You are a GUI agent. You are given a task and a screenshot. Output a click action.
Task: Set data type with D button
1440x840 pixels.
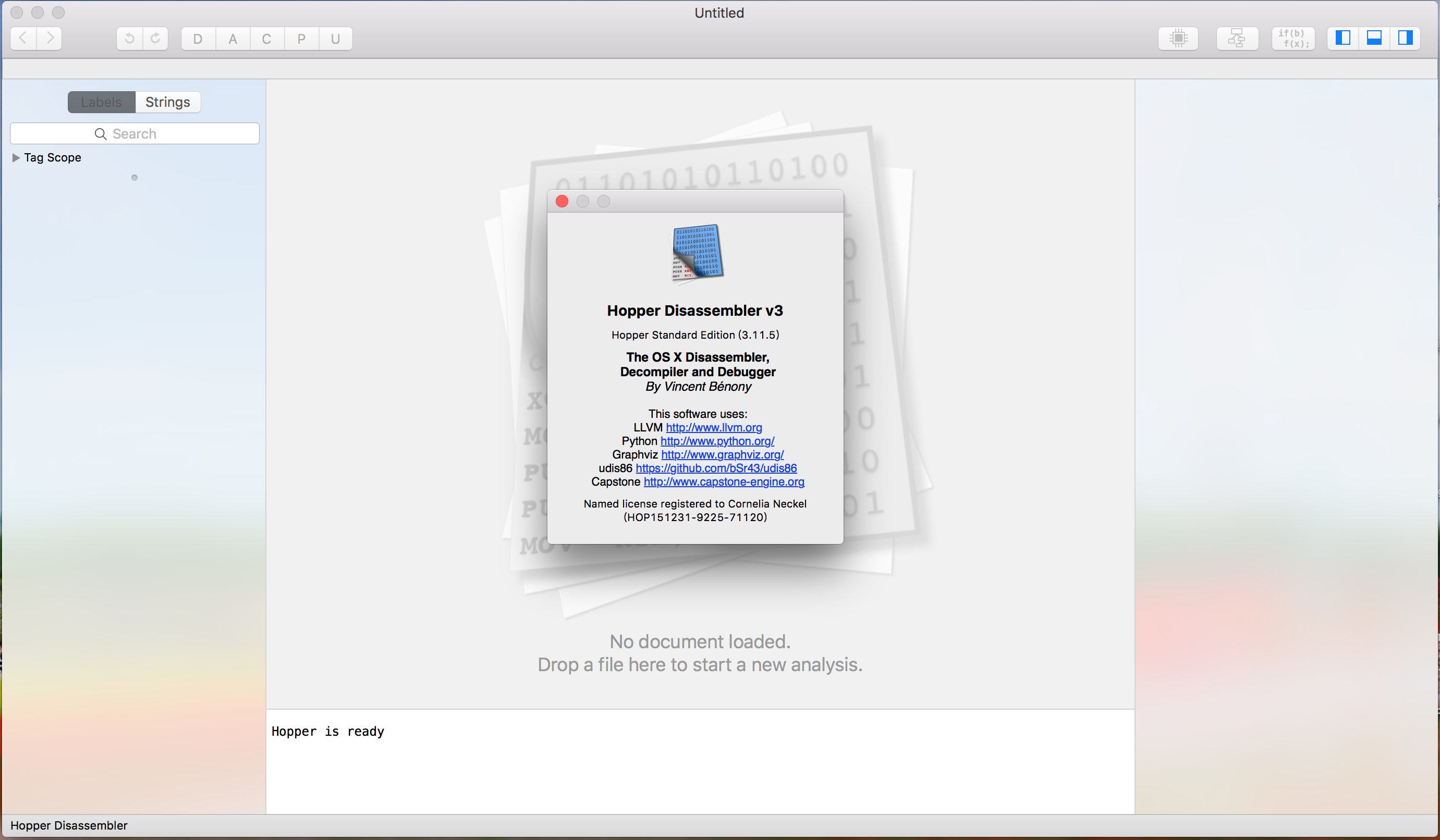[198, 38]
